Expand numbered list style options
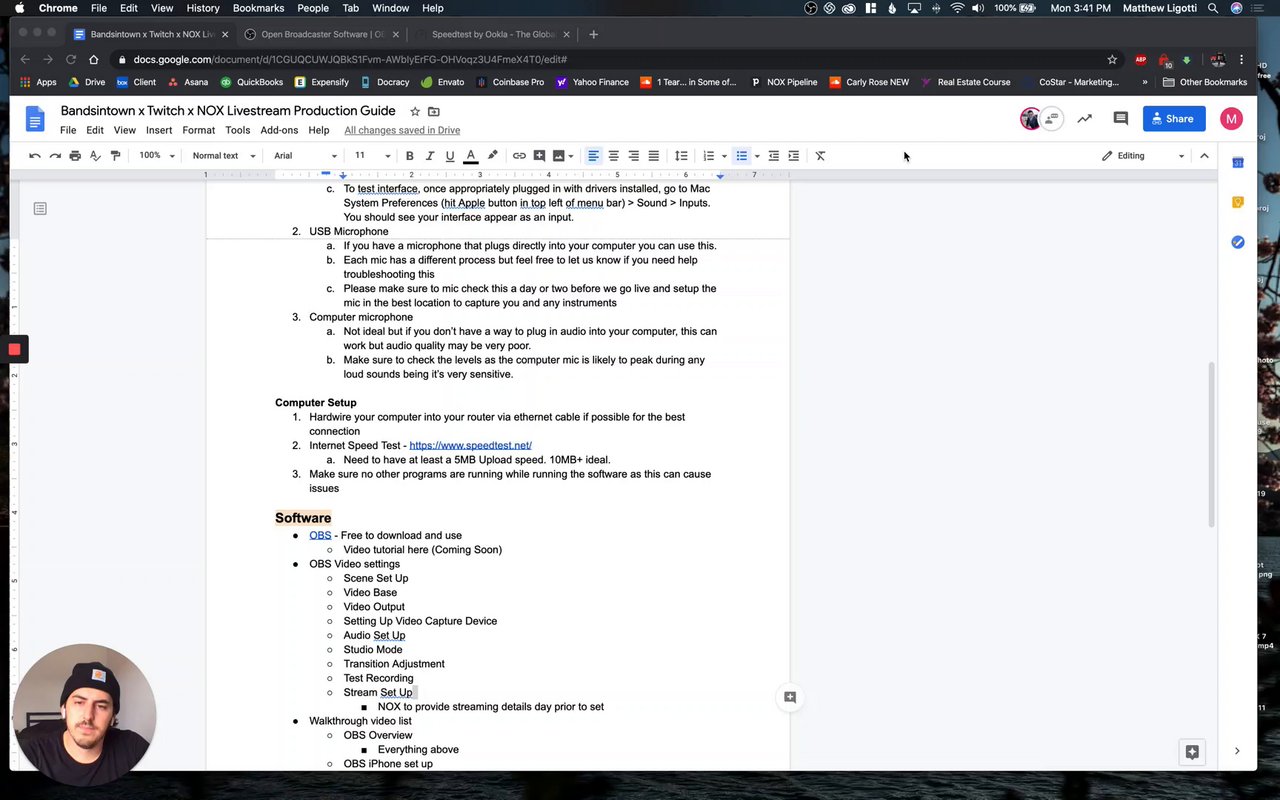 (723, 156)
